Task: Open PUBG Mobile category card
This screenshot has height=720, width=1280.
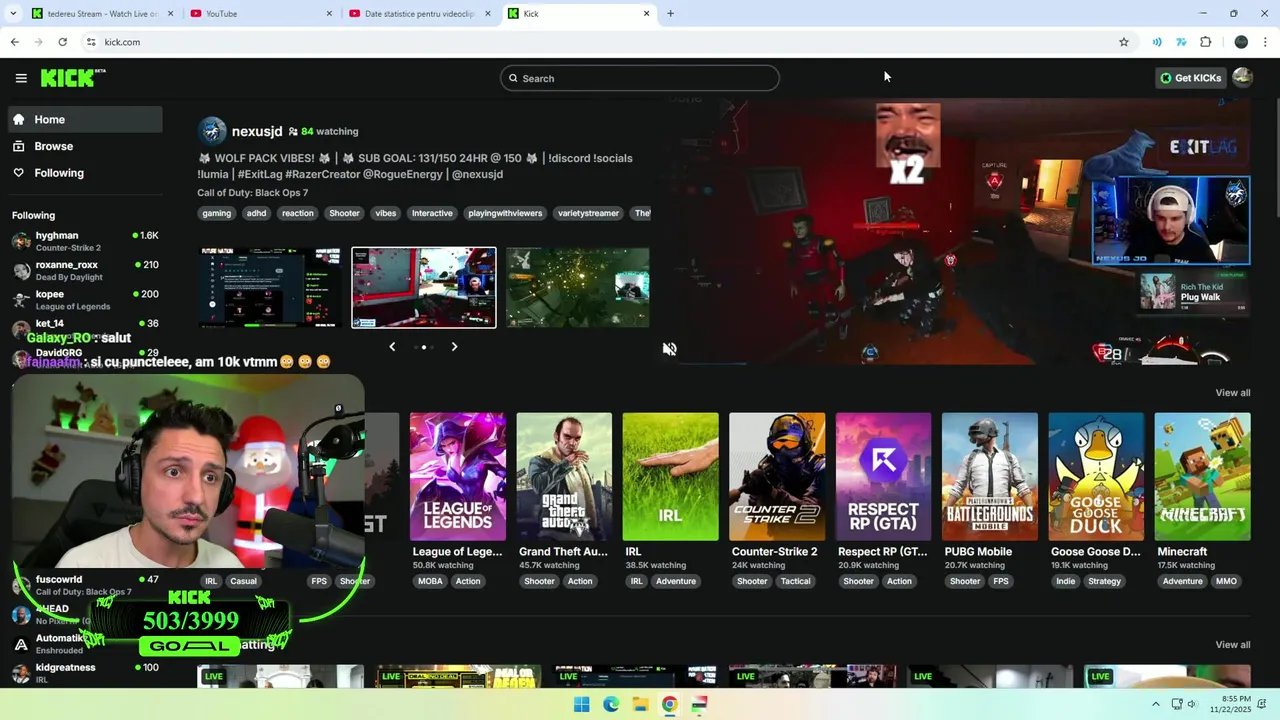Action: coord(990,477)
